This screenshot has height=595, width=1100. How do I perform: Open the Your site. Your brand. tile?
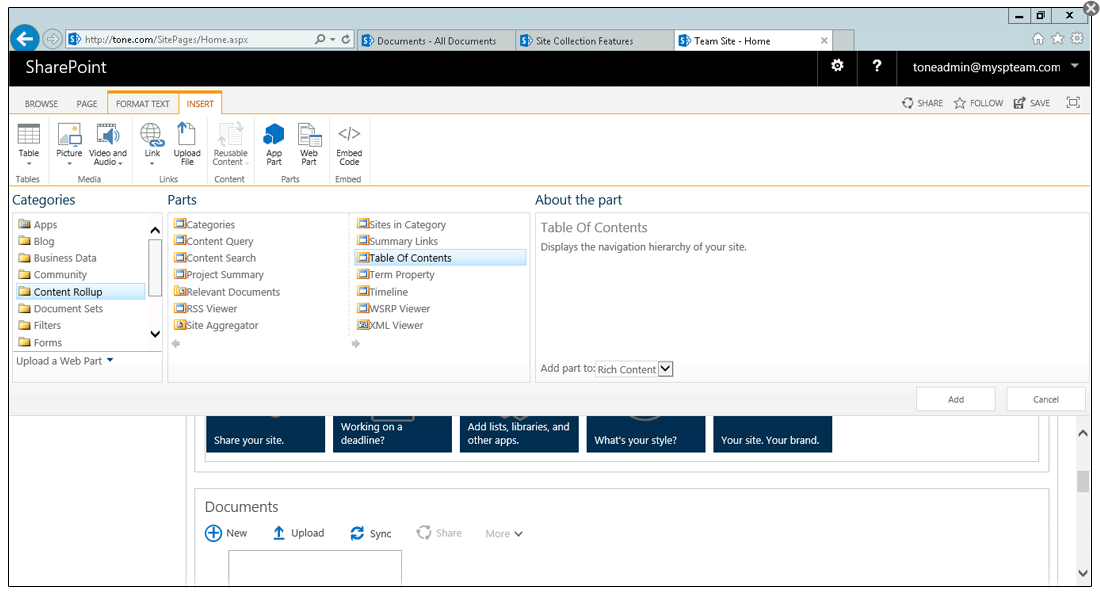[772, 434]
